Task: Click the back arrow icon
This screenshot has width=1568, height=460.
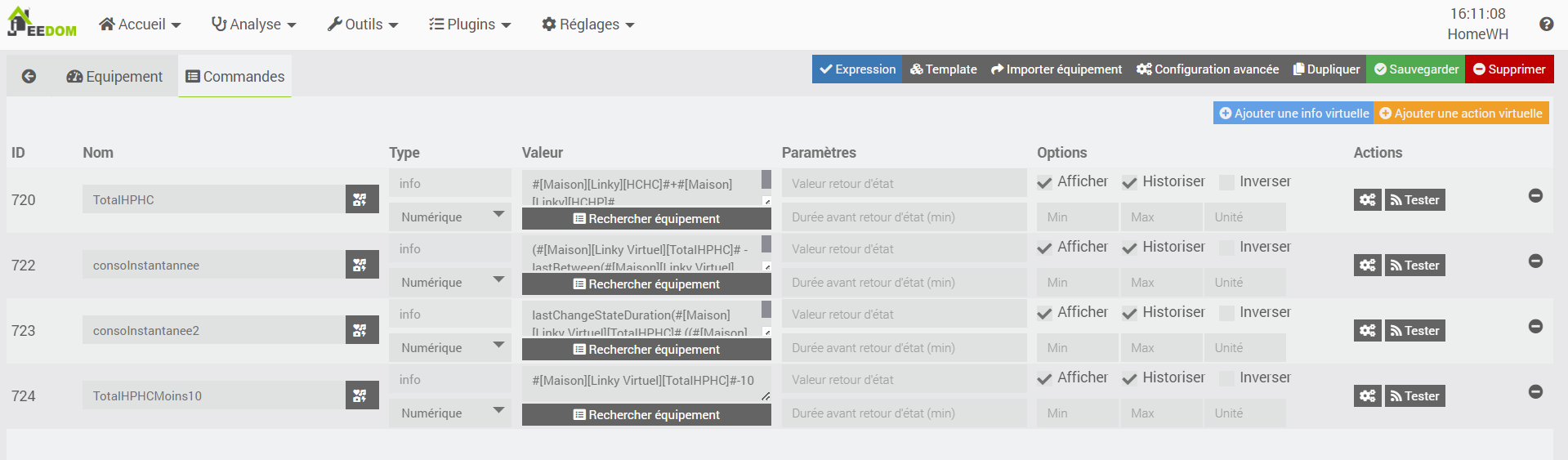Action: click(29, 76)
